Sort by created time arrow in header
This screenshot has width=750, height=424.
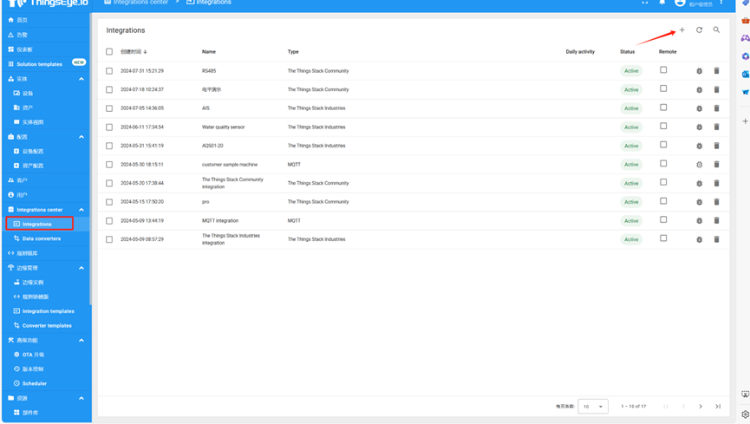coord(145,52)
